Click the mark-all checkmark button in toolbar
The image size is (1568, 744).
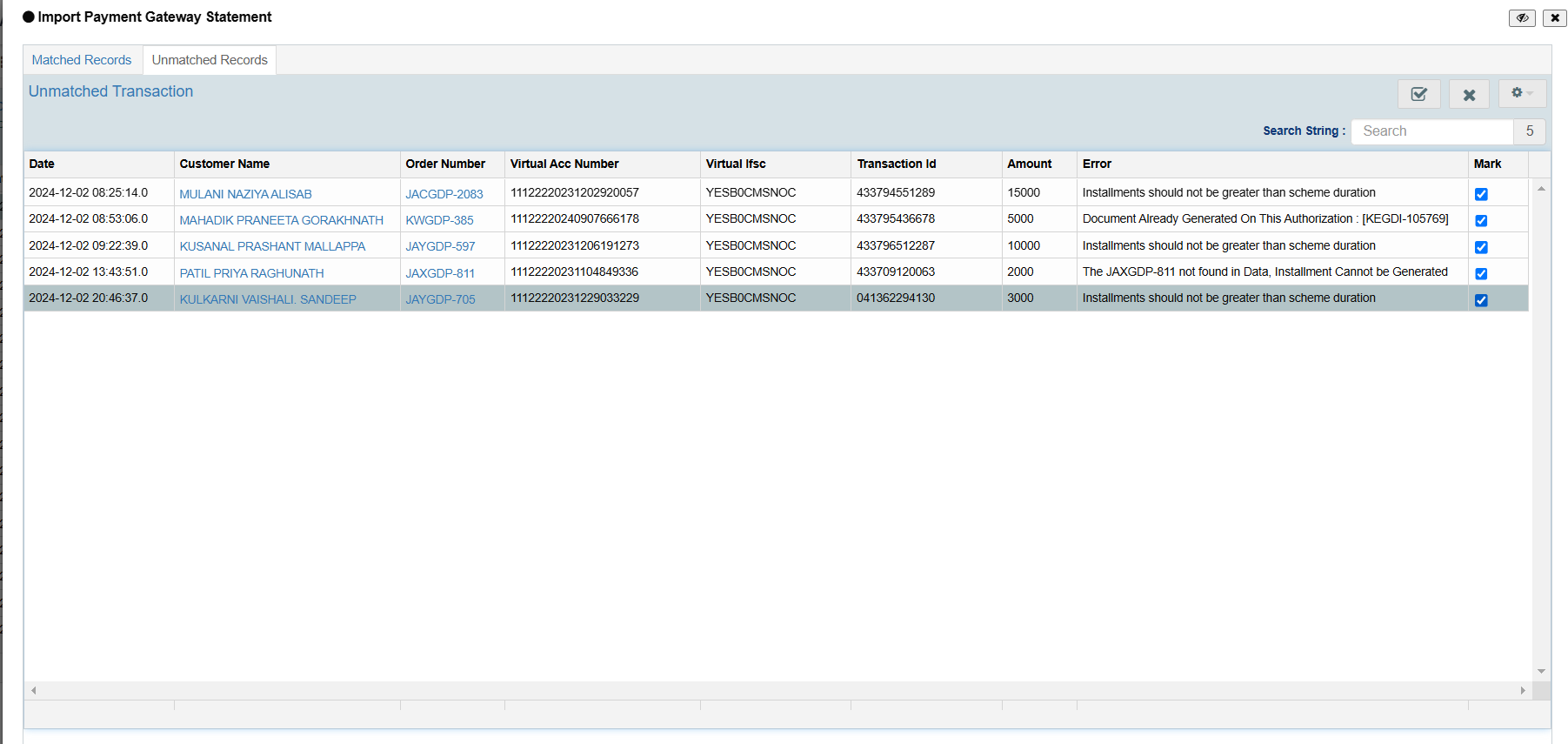point(1418,94)
